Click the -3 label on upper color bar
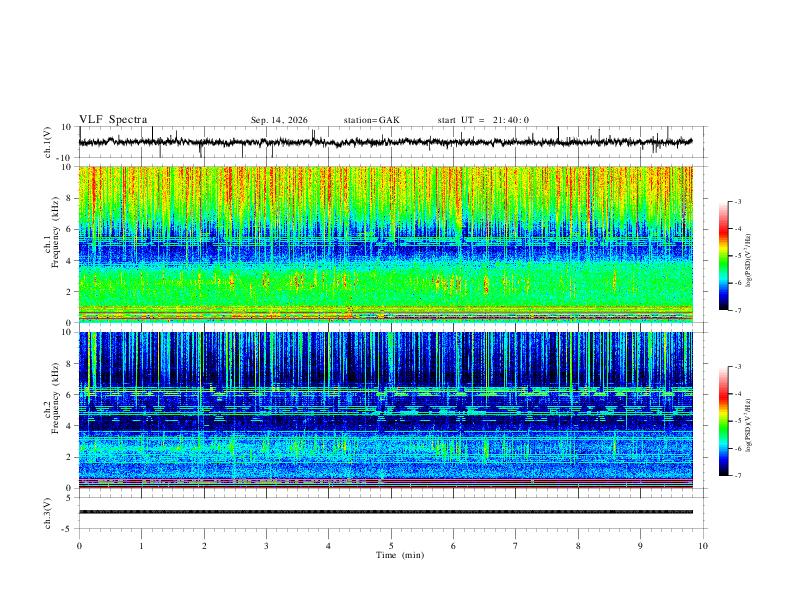The height and width of the screenshot is (612, 792). coord(737,201)
